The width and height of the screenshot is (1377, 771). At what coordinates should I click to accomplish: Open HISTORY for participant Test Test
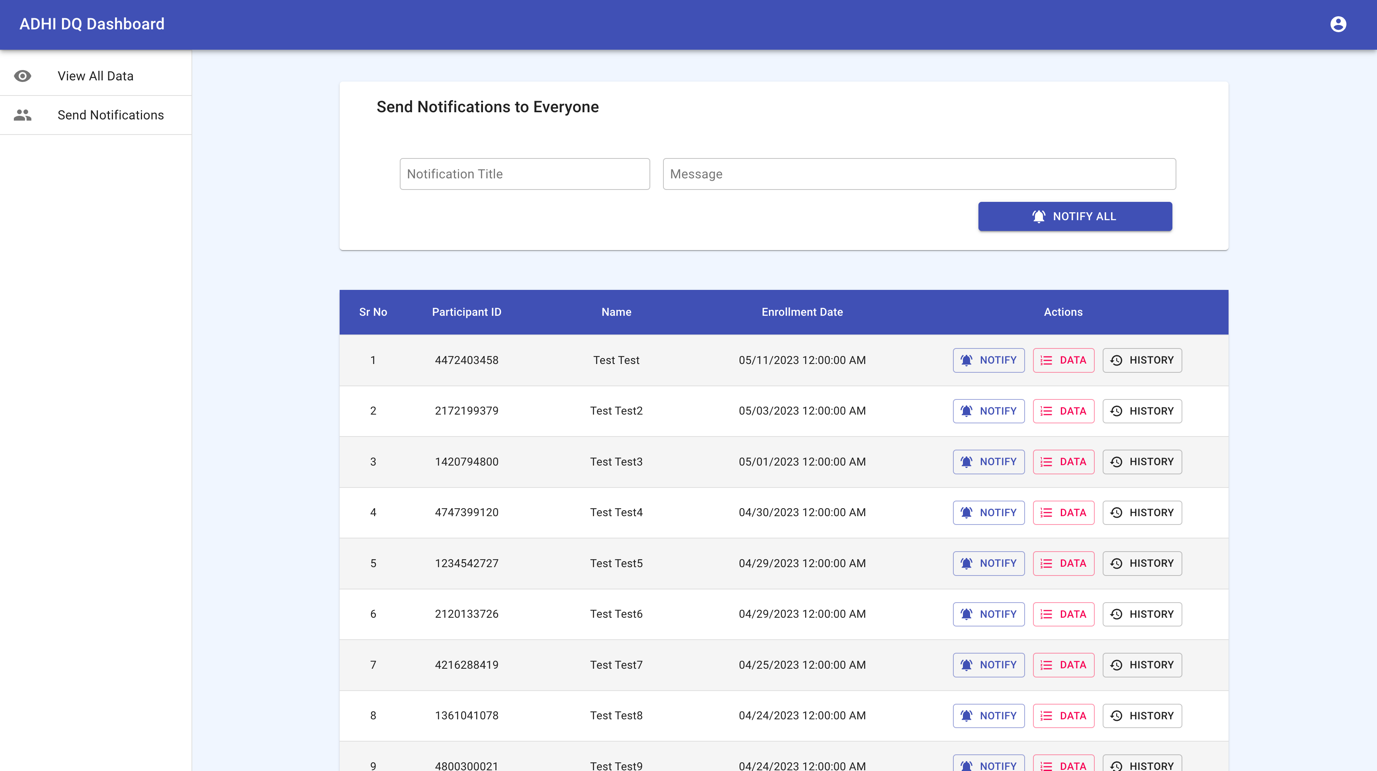(x=1142, y=360)
